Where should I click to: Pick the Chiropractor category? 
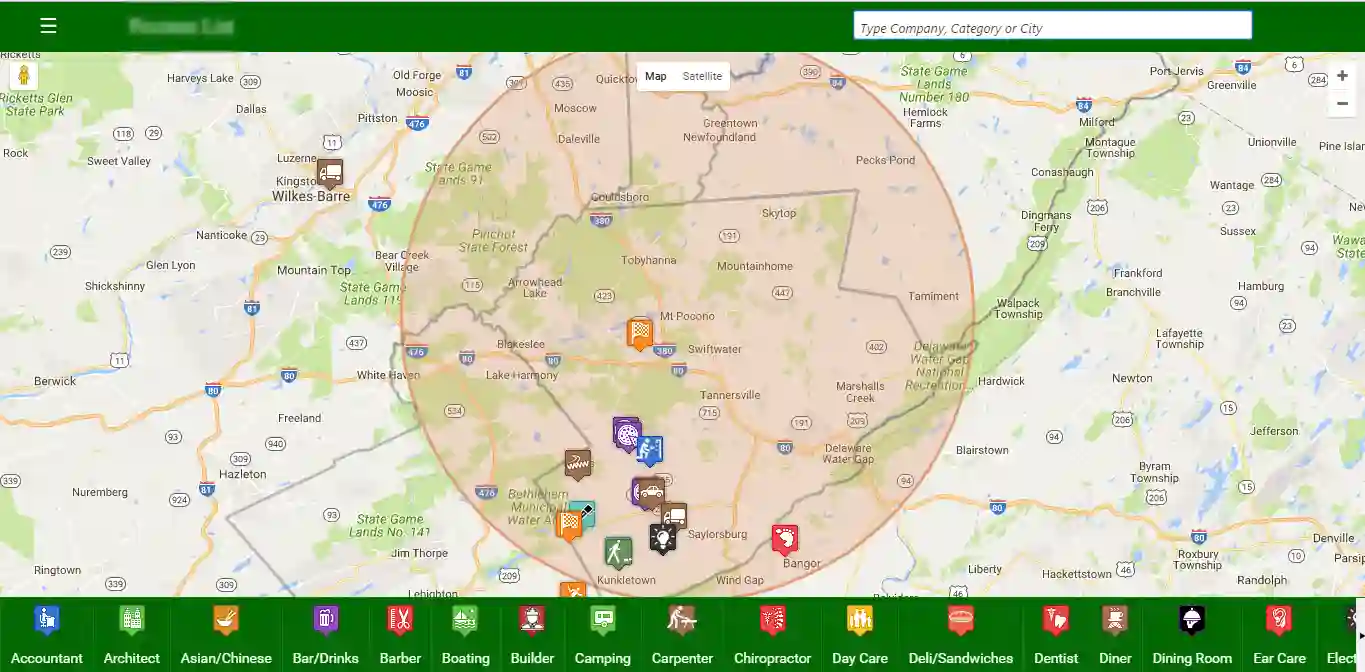tap(772, 637)
